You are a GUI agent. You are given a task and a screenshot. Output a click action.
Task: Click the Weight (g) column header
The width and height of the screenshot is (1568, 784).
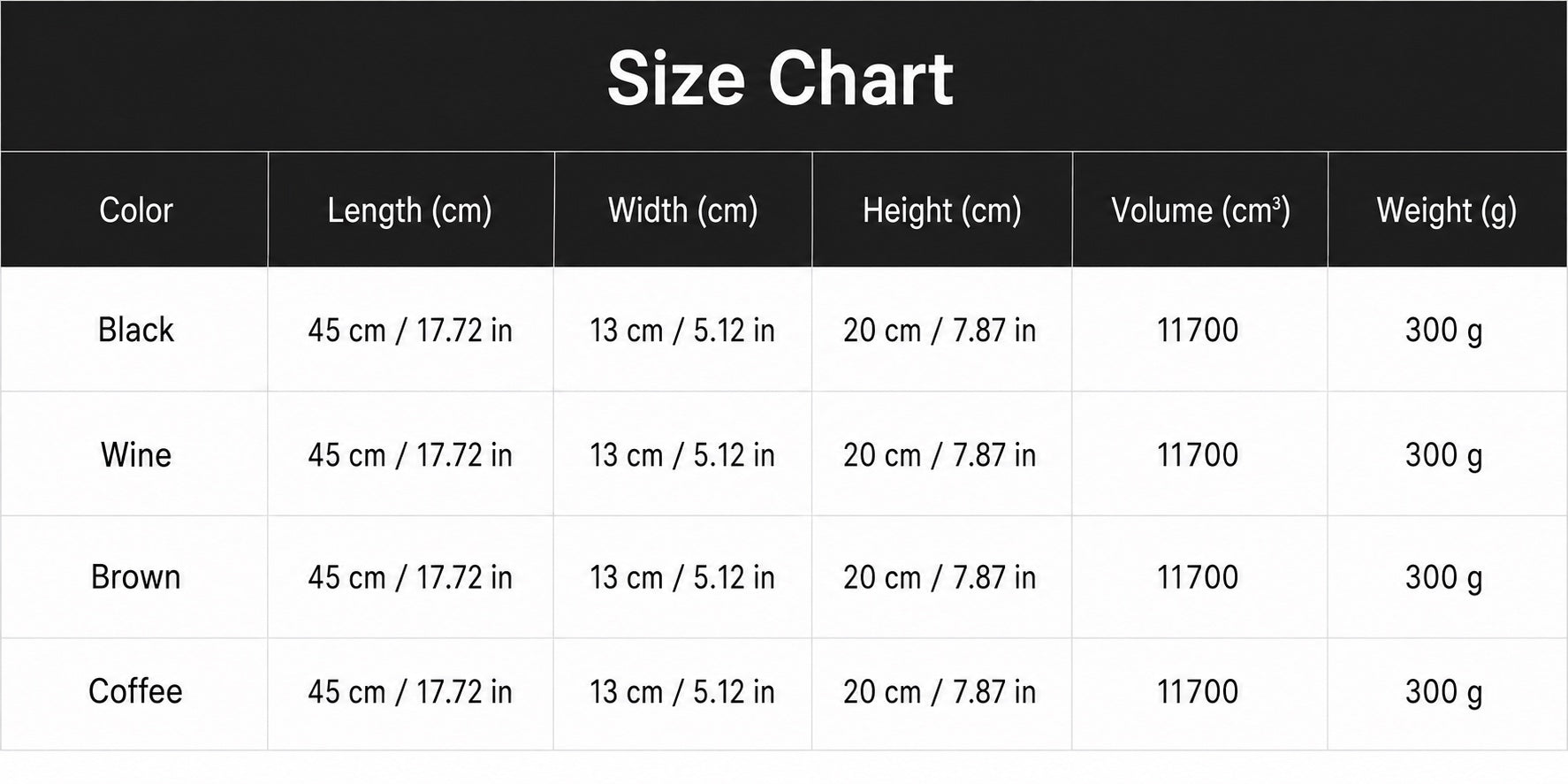1447,210
